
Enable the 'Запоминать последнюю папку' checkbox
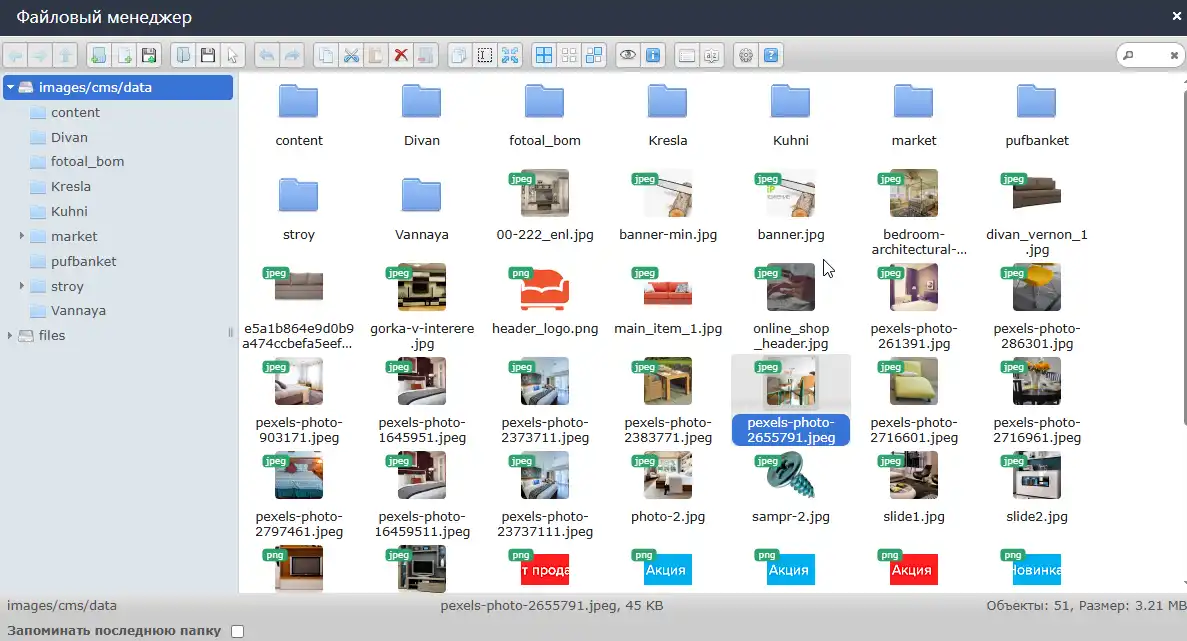(237, 631)
